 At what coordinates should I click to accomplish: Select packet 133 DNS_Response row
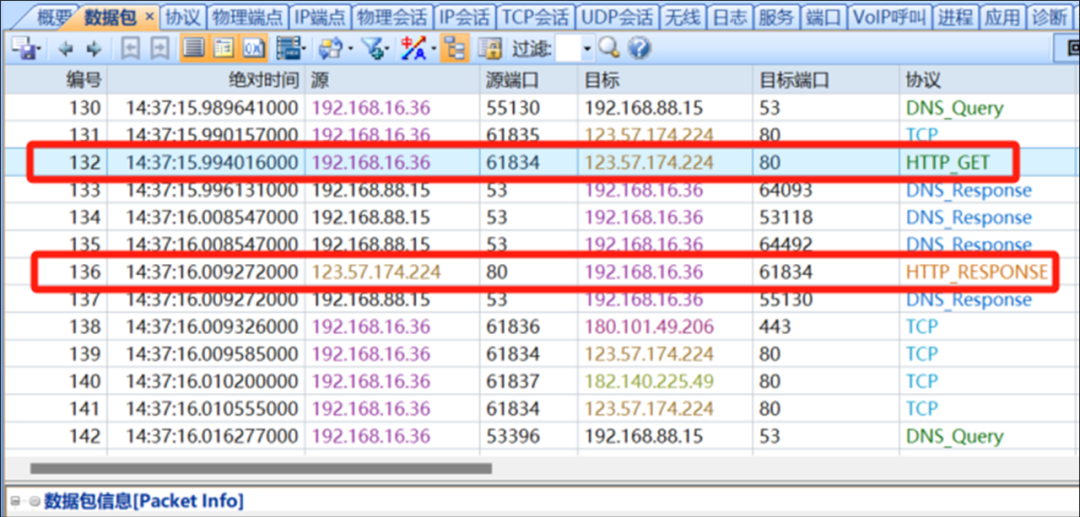tap(540, 190)
